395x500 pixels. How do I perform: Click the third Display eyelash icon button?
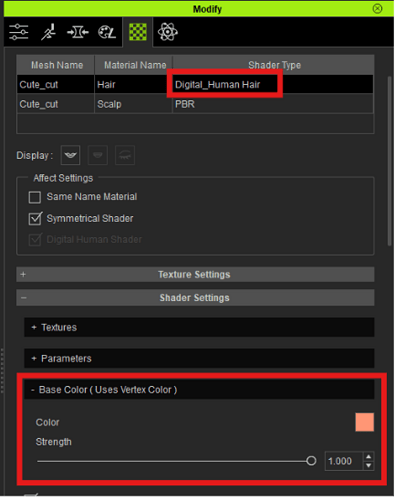click(x=125, y=155)
